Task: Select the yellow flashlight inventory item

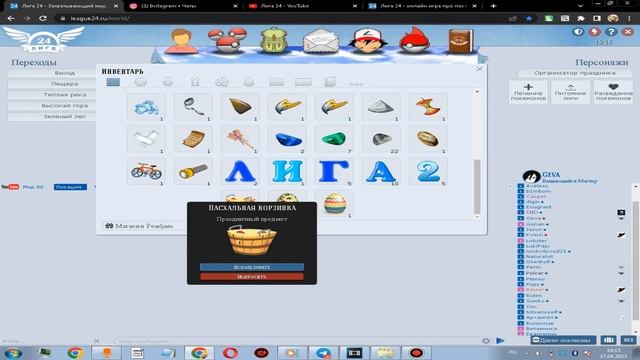Action: click(193, 171)
